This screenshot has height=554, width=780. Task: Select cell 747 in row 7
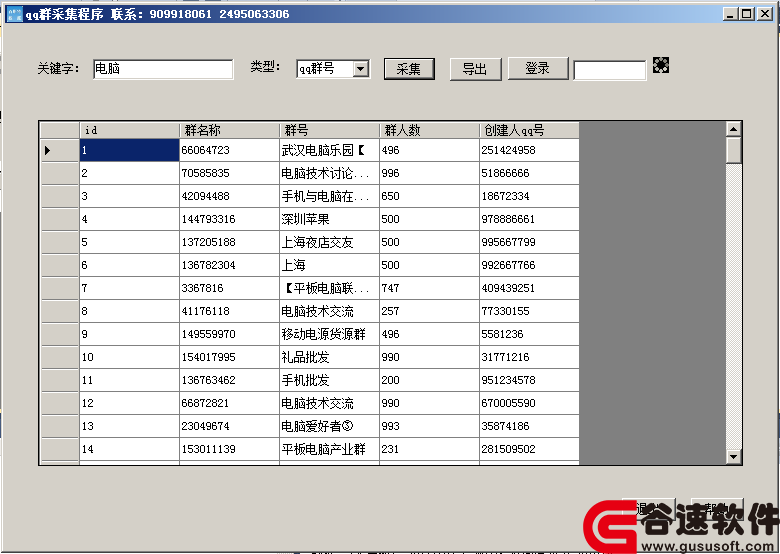429,288
